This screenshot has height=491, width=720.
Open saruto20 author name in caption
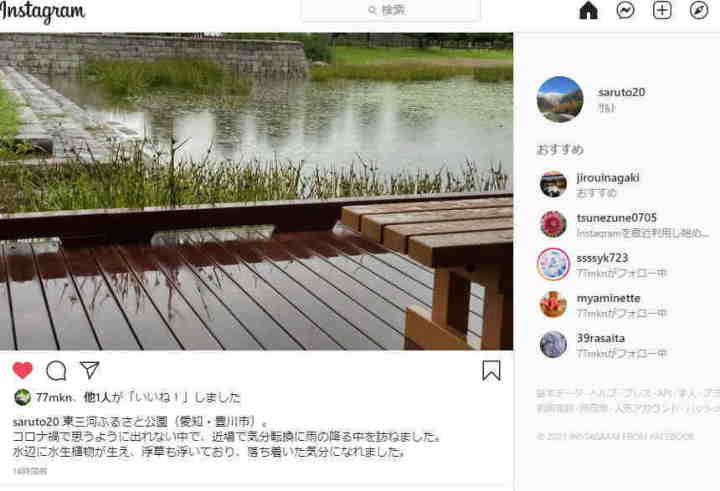coord(36,422)
